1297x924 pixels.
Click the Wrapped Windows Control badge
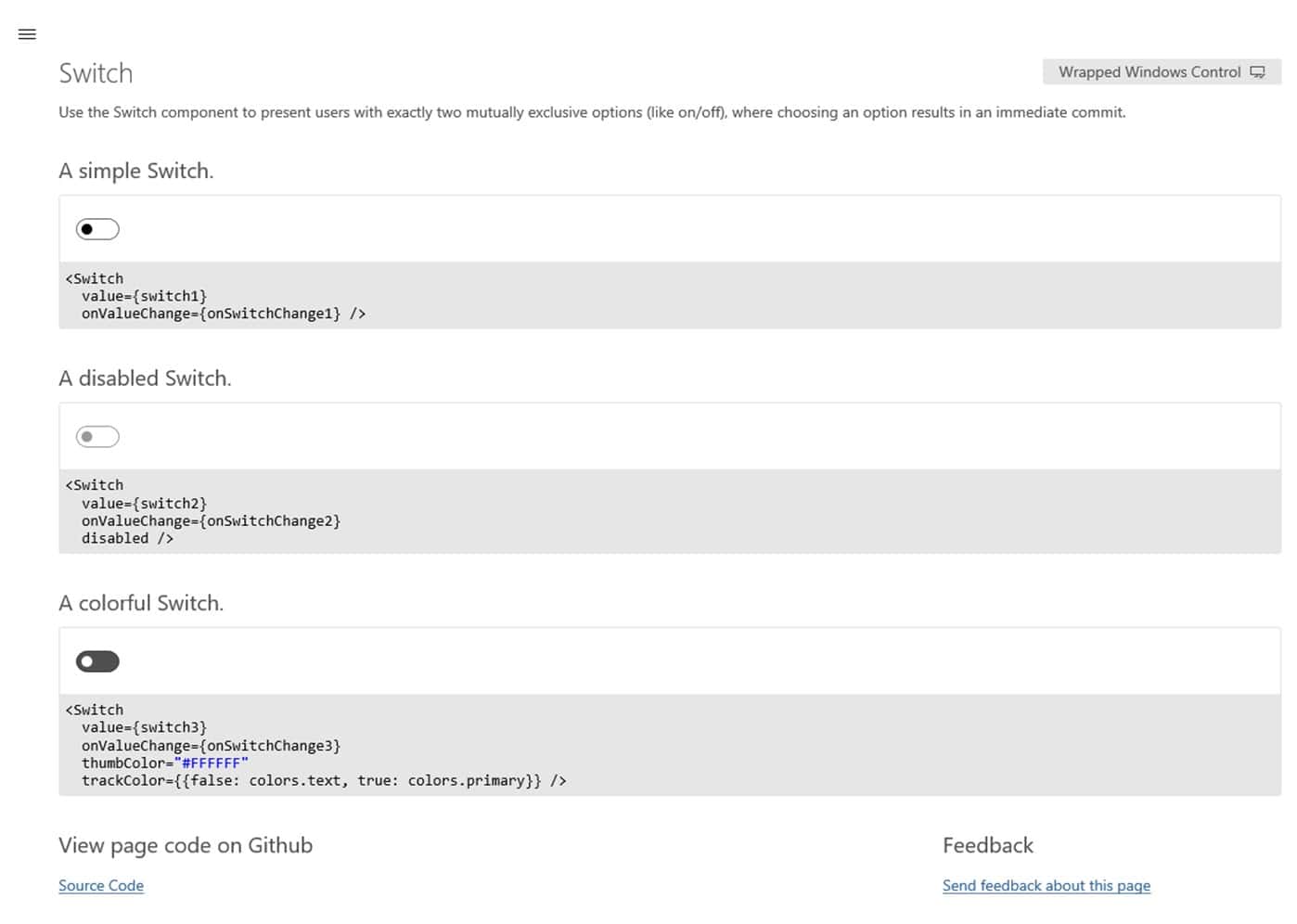pos(1162,72)
